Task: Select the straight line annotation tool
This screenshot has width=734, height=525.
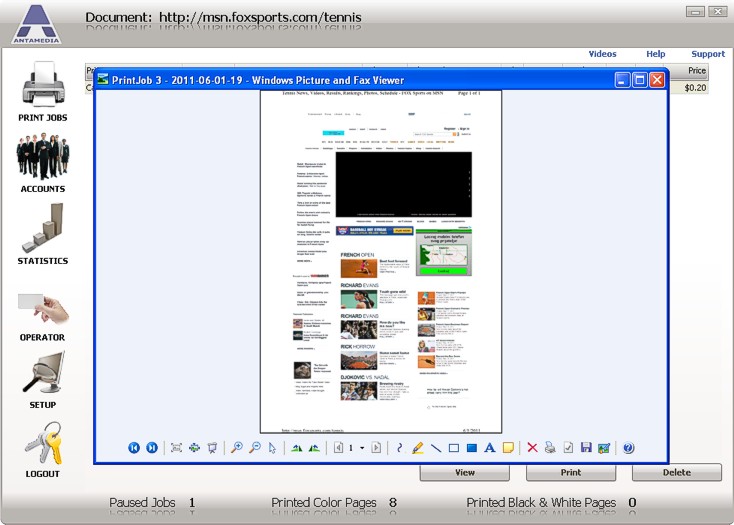Action: pyautogui.click(x=436, y=448)
